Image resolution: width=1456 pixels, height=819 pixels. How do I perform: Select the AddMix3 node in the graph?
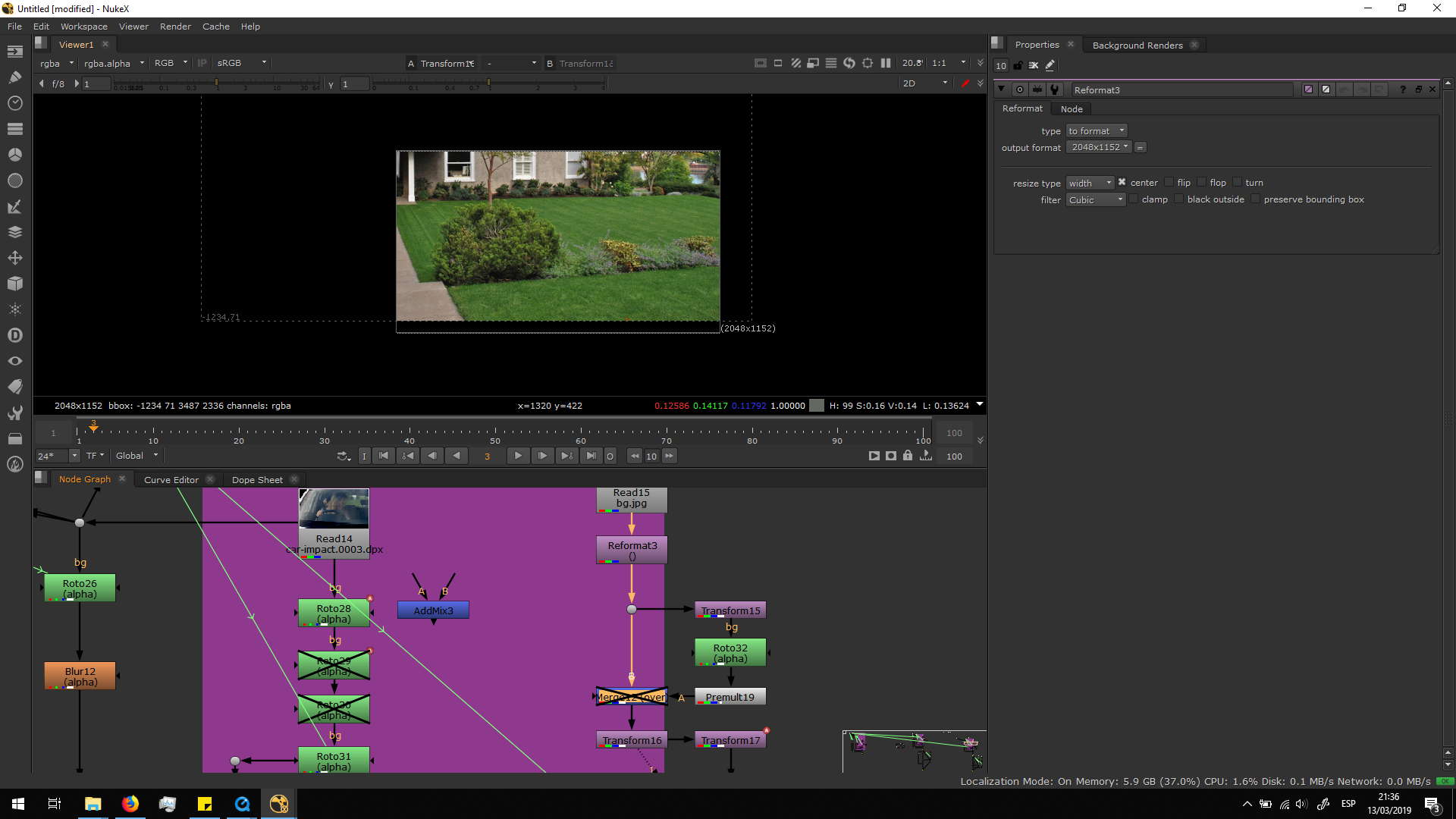pos(433,610)
